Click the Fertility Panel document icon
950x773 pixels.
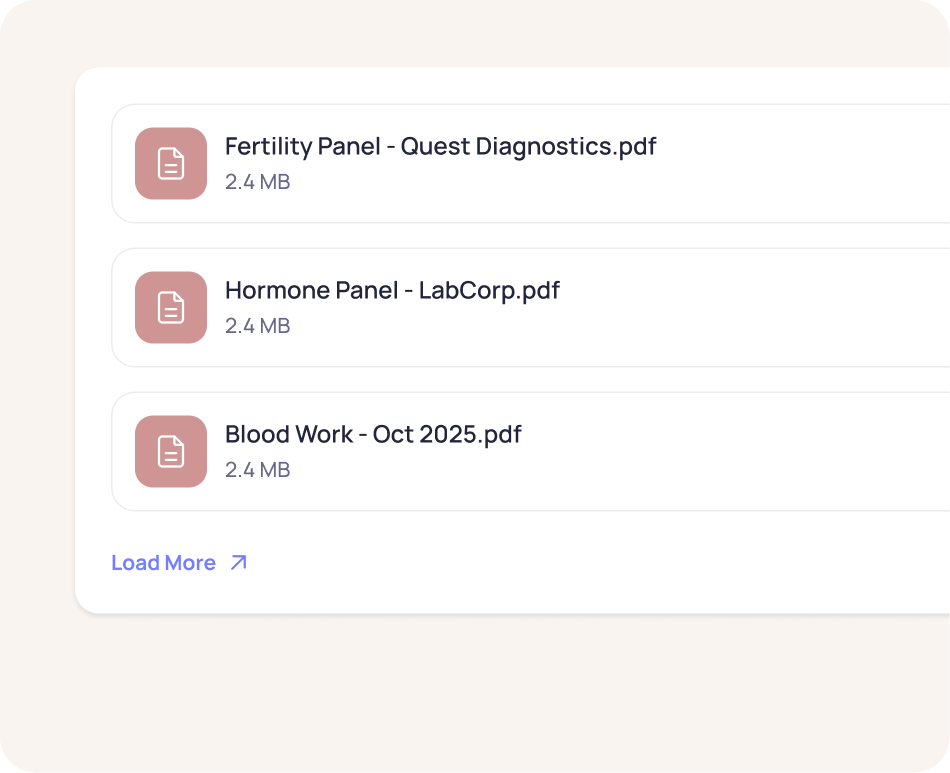[x=171, y=163]
